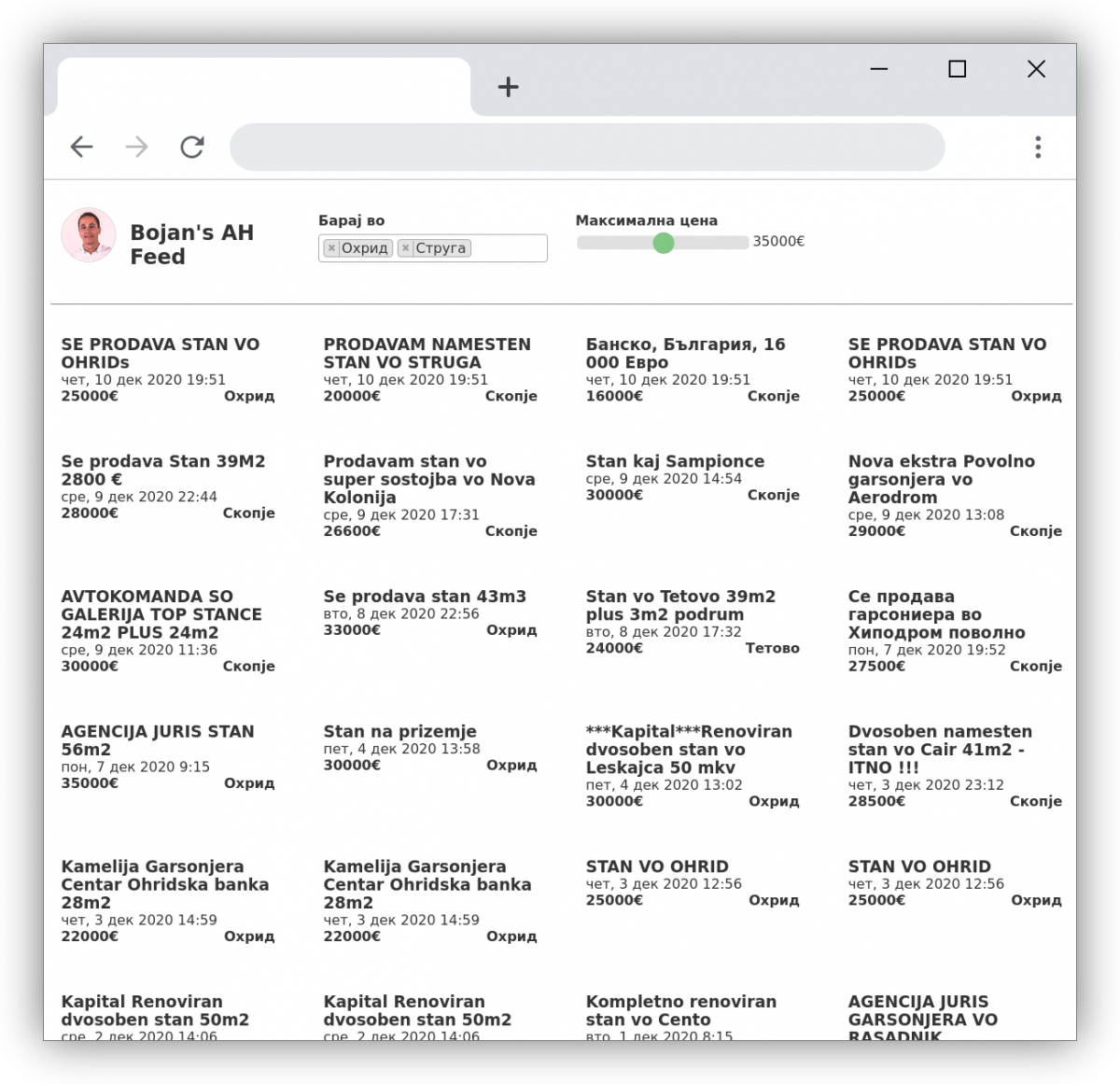The width and height of the screenshot is (1120, 1084).
Task: Open the browser three-dot menu
Action: (x=1038, y=147)
